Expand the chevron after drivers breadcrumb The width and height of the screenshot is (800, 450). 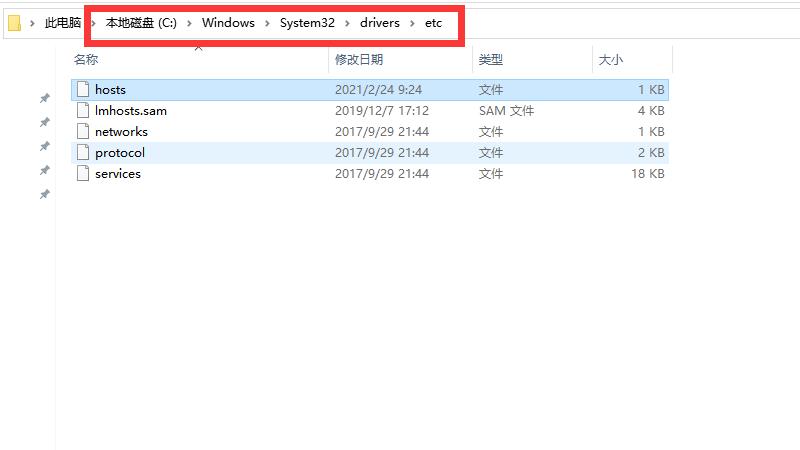tap(411, 23)
